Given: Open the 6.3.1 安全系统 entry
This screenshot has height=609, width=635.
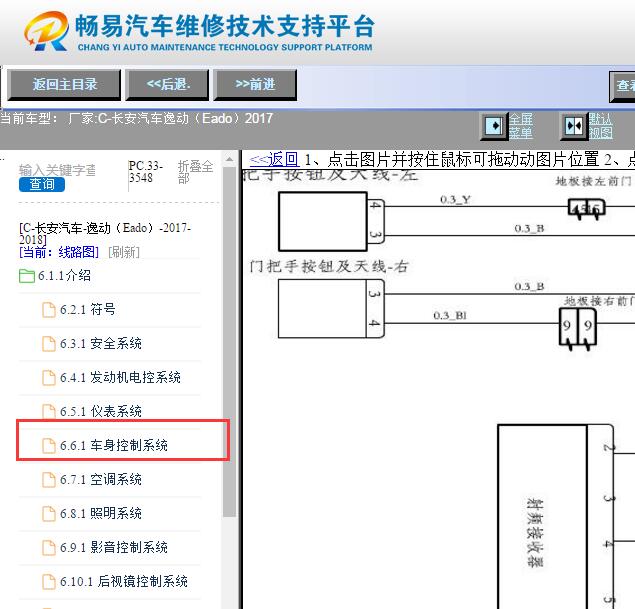Looking at the screenshot, I should click(101, 344).
